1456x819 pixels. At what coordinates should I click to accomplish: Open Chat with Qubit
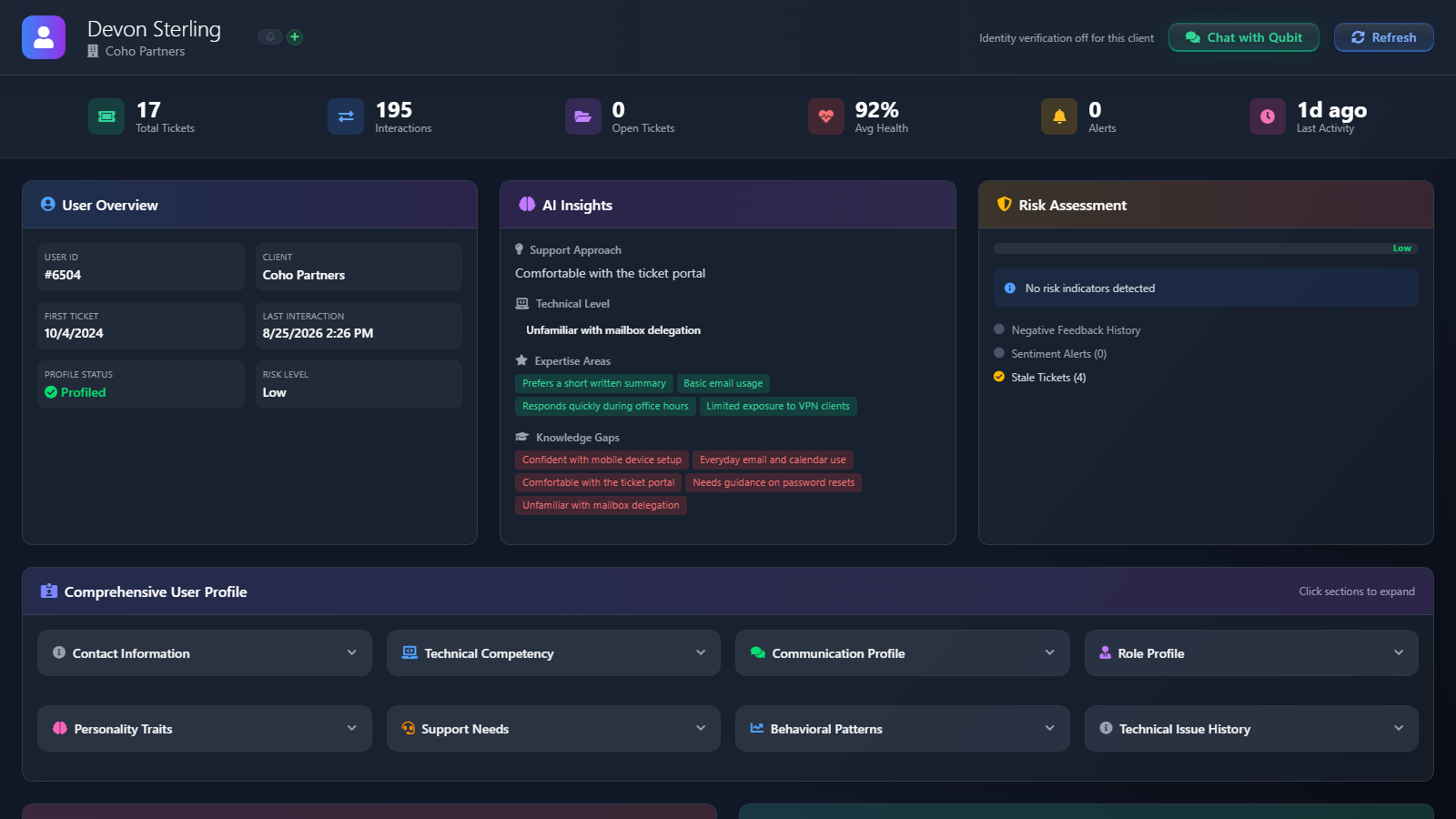coord(1244,37)
